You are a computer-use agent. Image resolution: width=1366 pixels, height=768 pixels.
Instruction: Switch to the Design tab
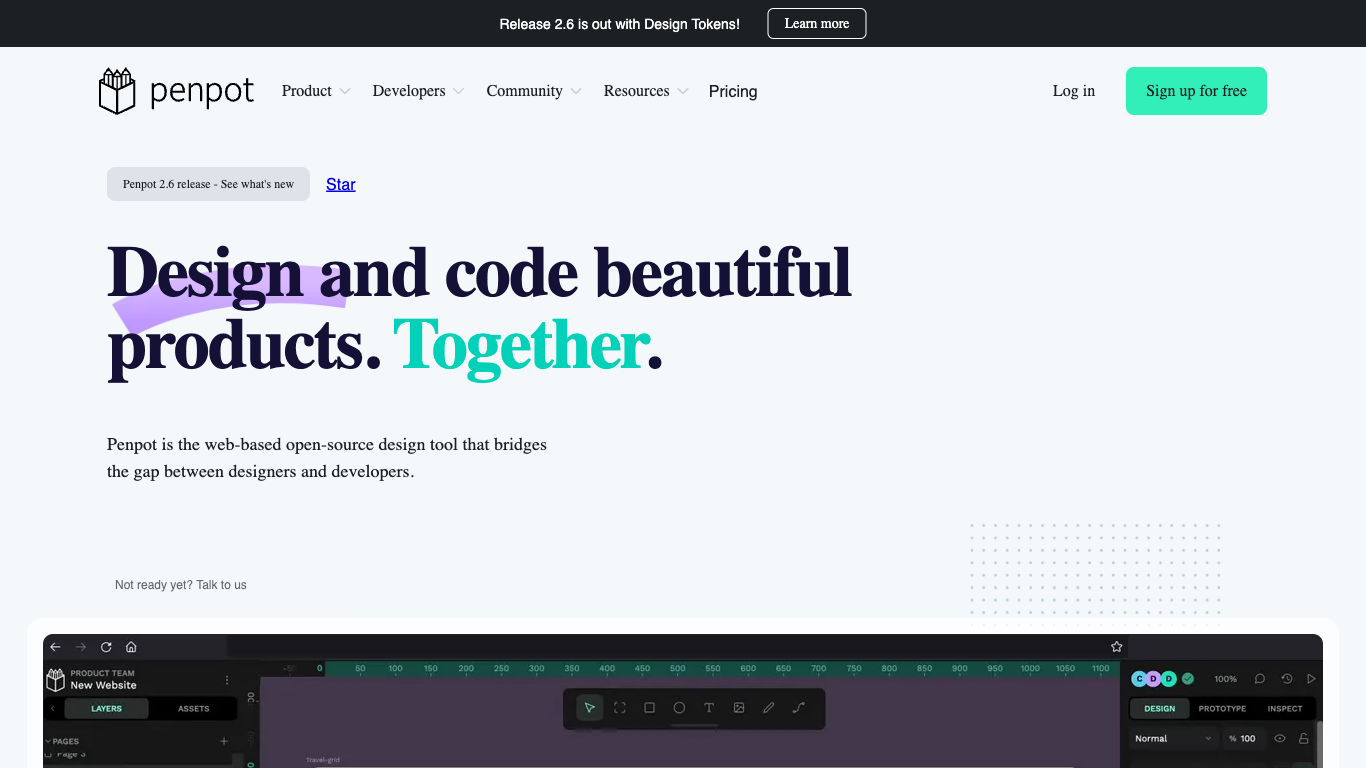(1160, 709)
